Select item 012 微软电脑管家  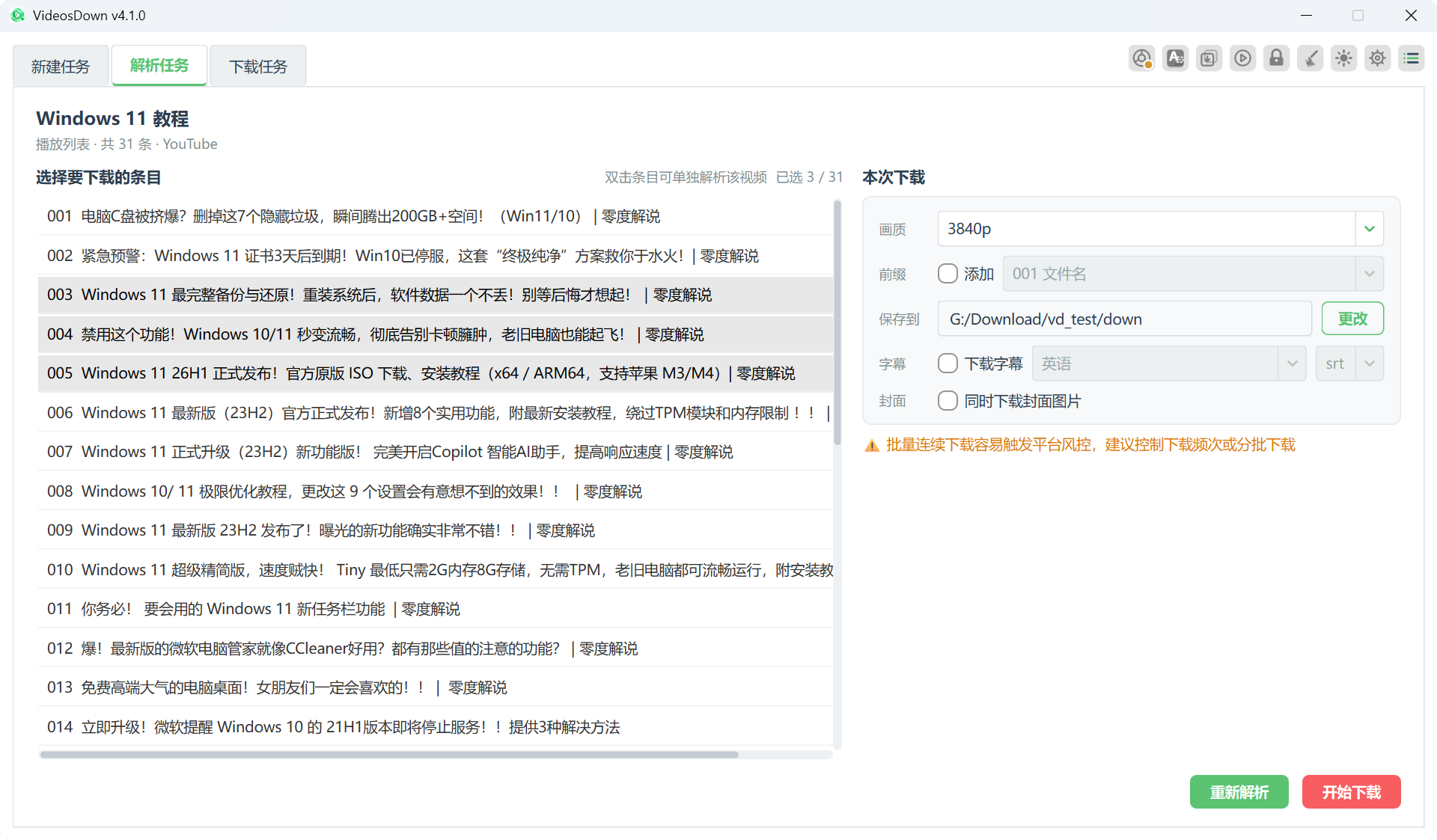436,649
